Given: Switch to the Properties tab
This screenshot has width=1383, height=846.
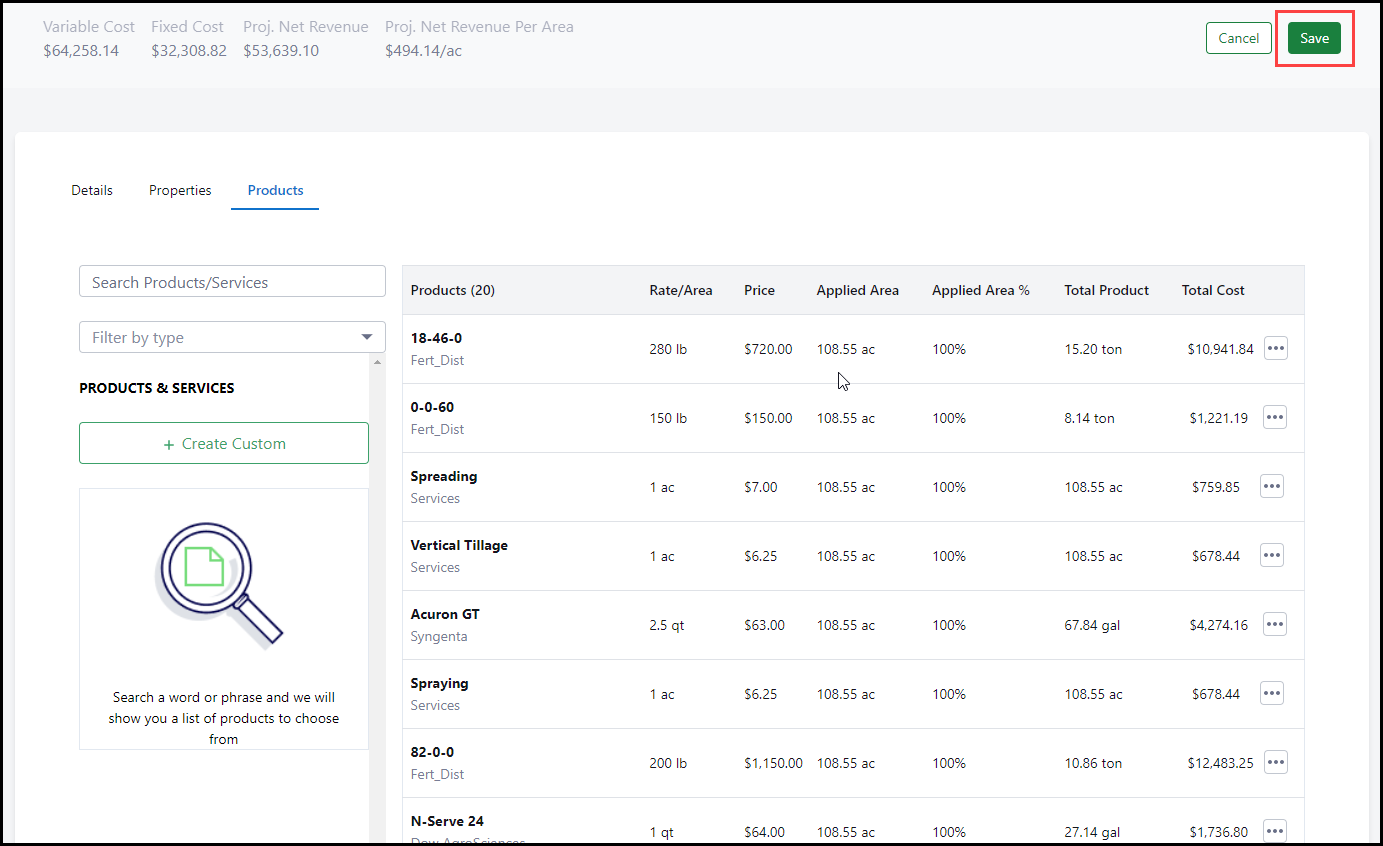Looking at the screenshot, I should click(180, 190).
